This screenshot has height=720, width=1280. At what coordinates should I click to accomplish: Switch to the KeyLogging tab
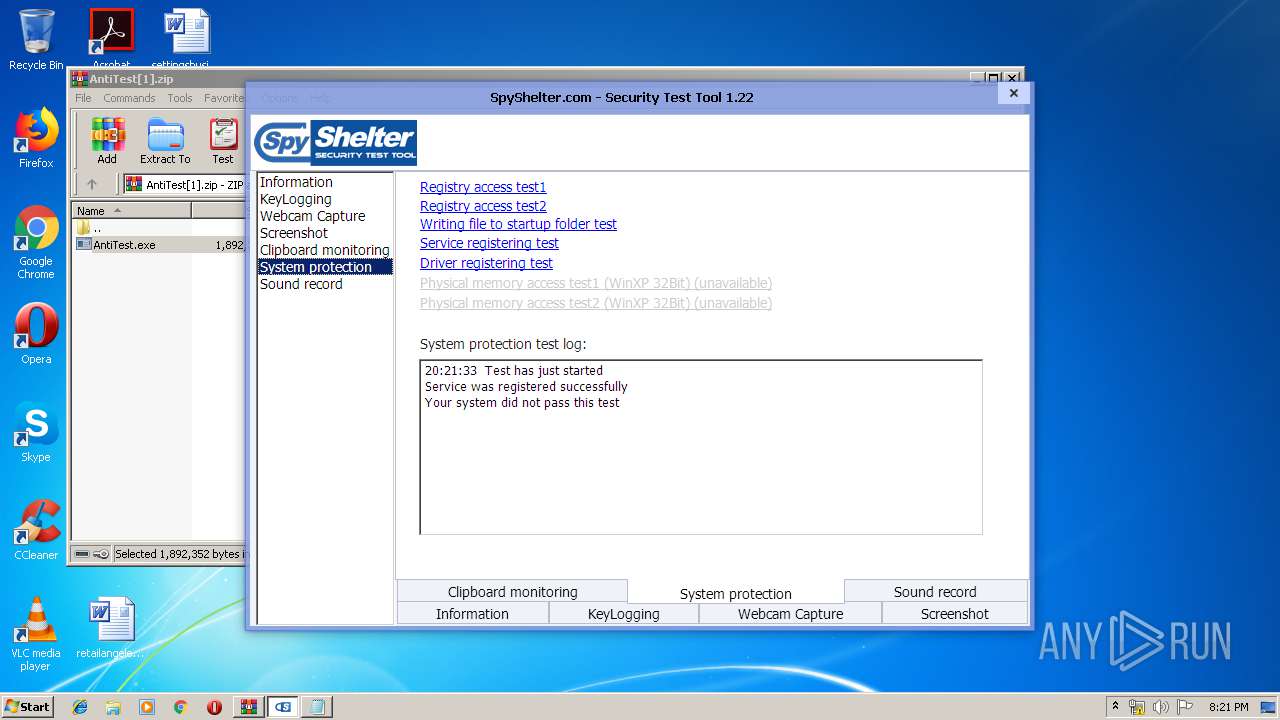coord(623,614)
